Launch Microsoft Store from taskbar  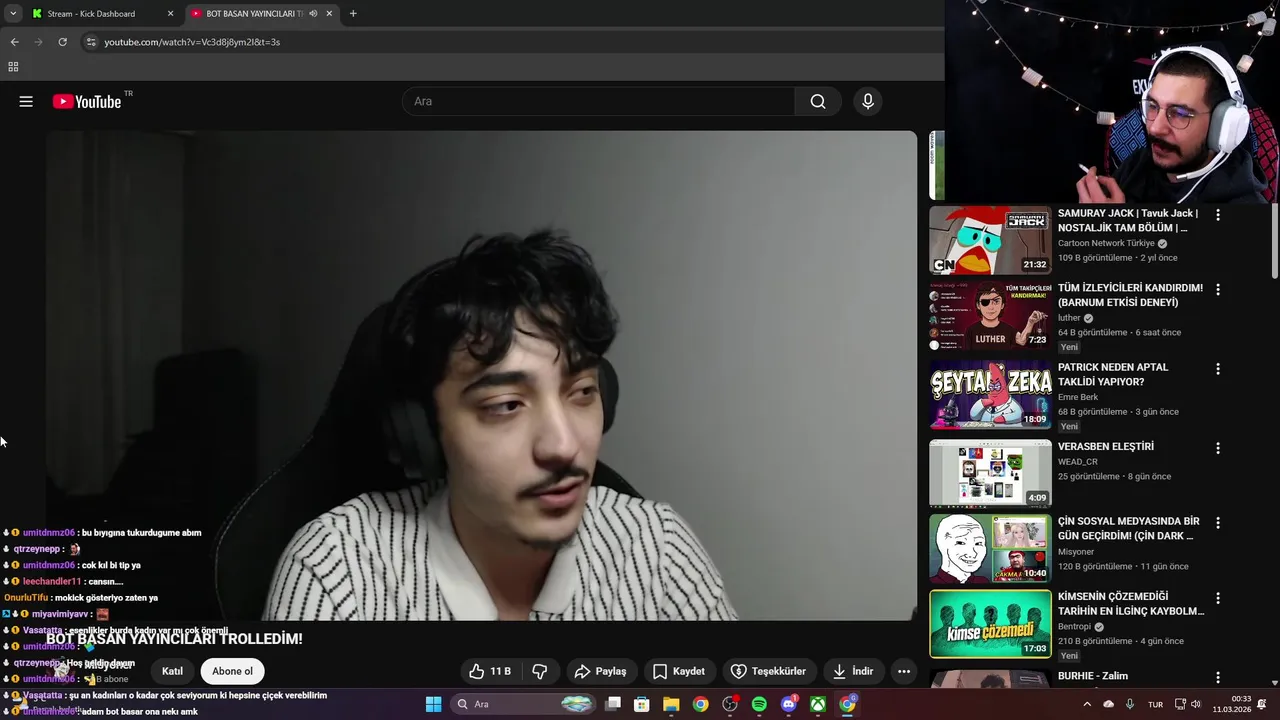(x=642, y=704)
